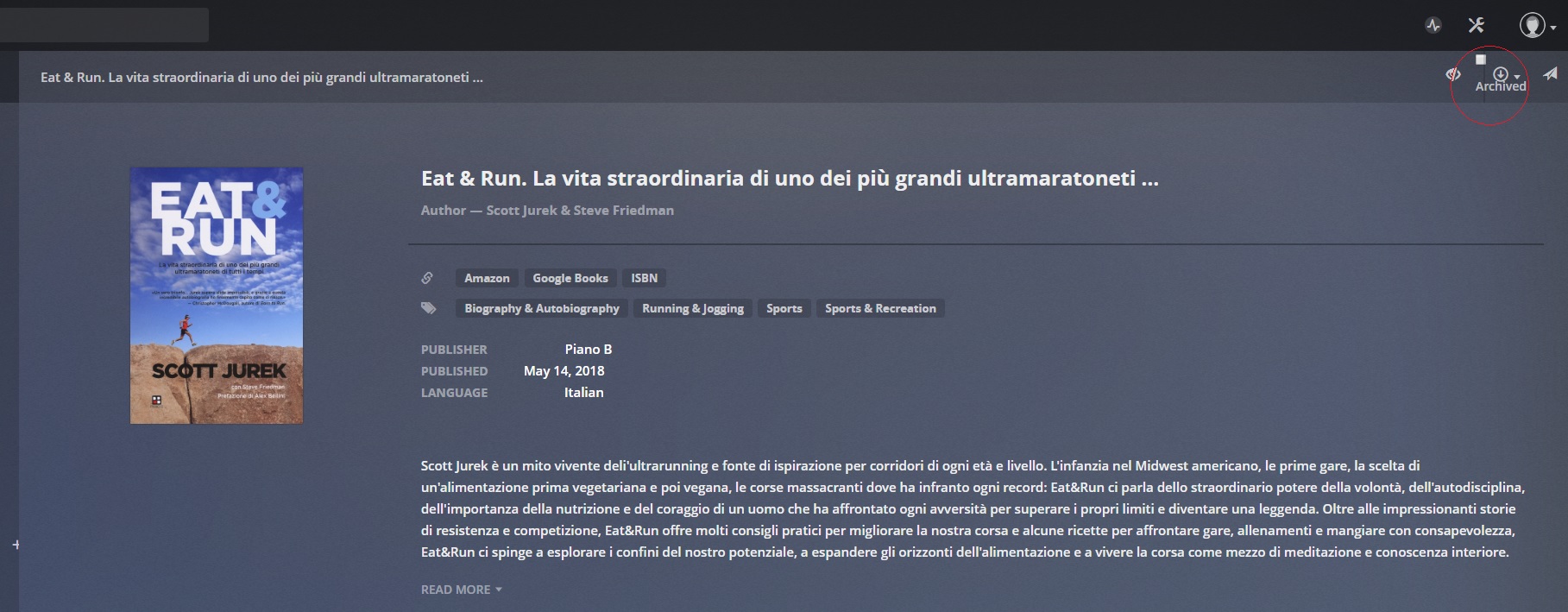
Task: Expand the download options arrow
Action: pyautogui.click(x=1517, y=77)
